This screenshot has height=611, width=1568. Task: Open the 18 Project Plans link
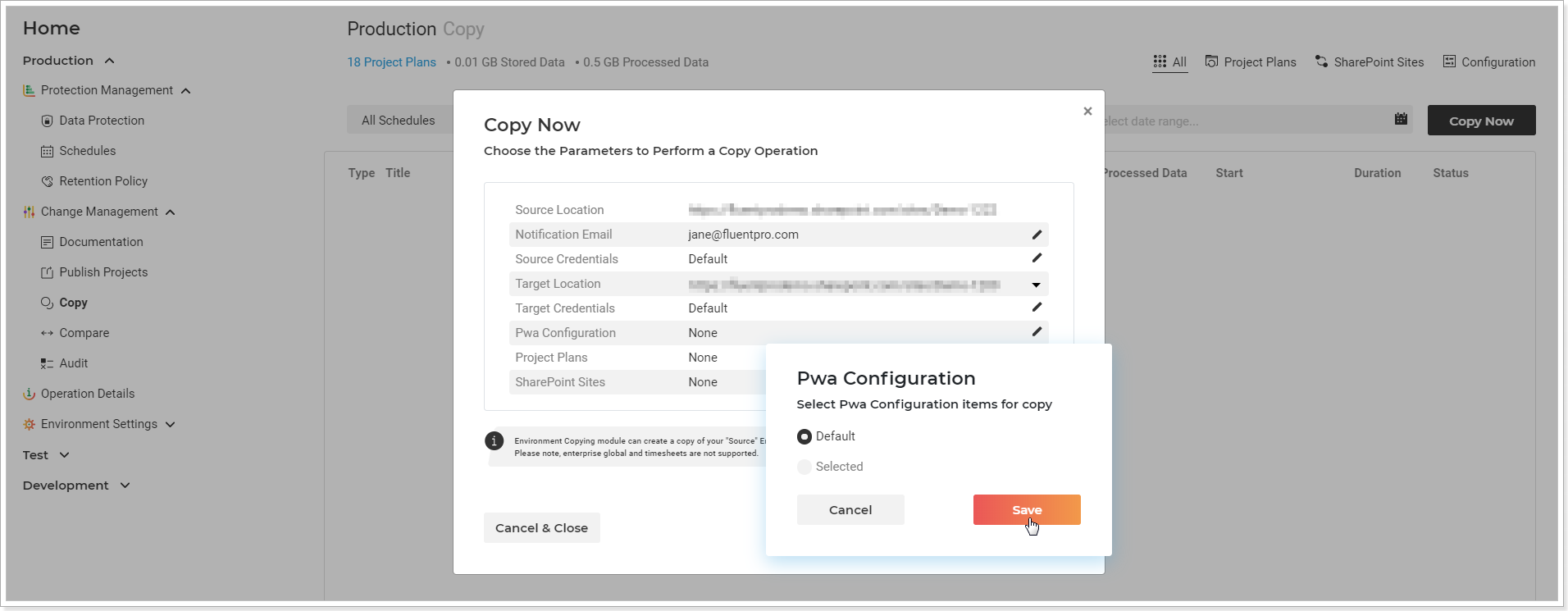point(391,62)
